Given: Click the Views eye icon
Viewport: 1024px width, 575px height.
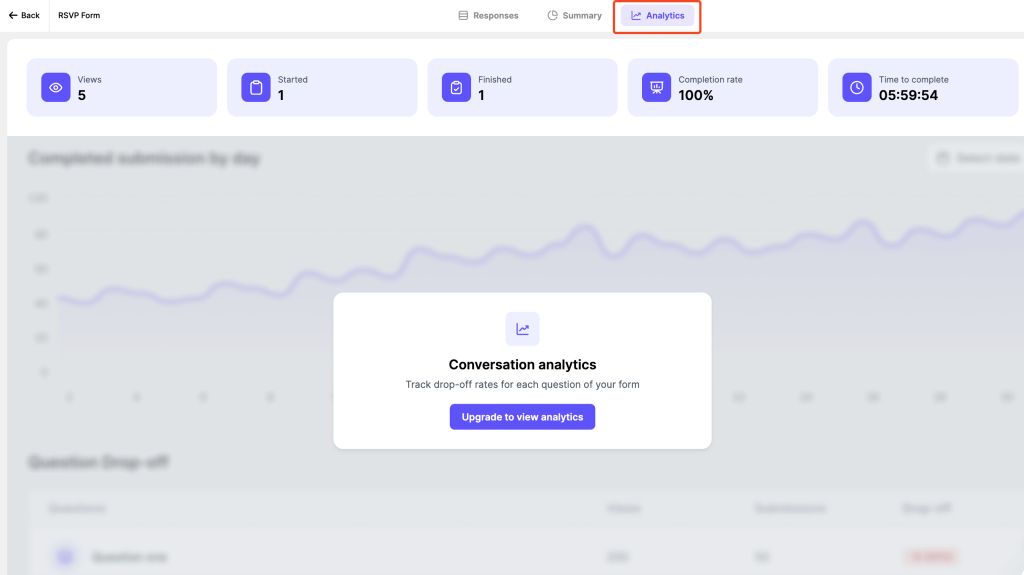Looking at the screenshot, I should pyautogui.click(x=56, y=88).
